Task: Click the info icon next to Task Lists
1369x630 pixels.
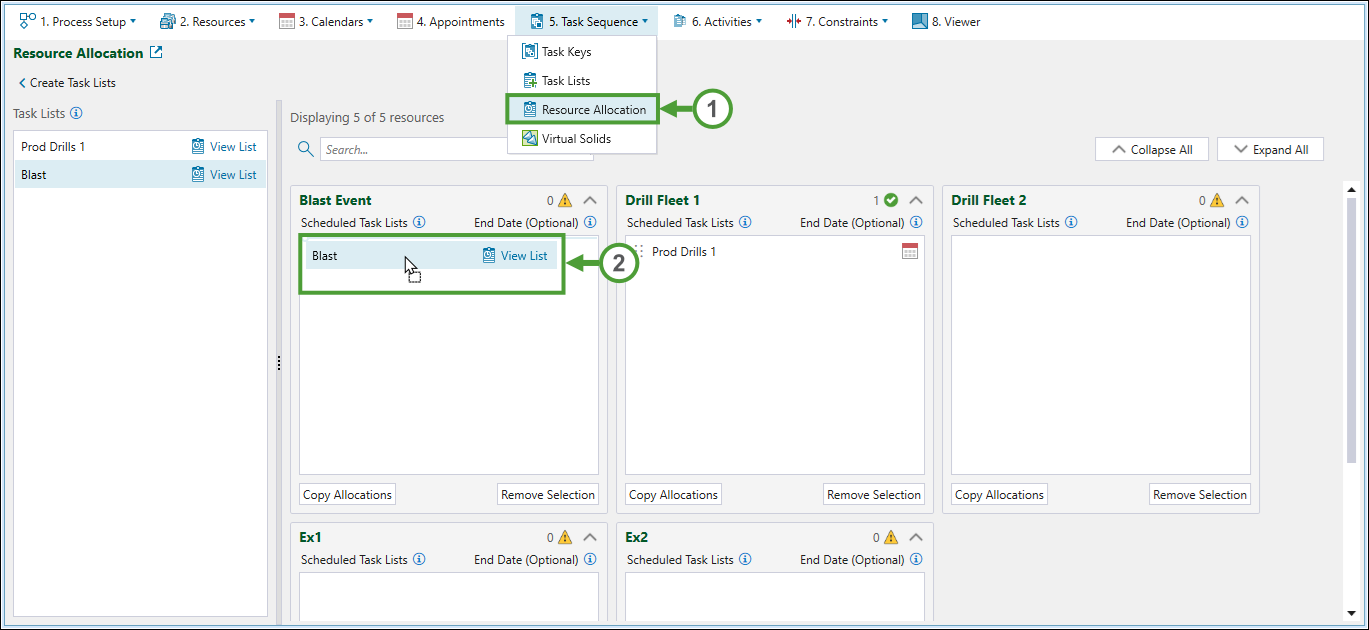Action: point(76,114)
